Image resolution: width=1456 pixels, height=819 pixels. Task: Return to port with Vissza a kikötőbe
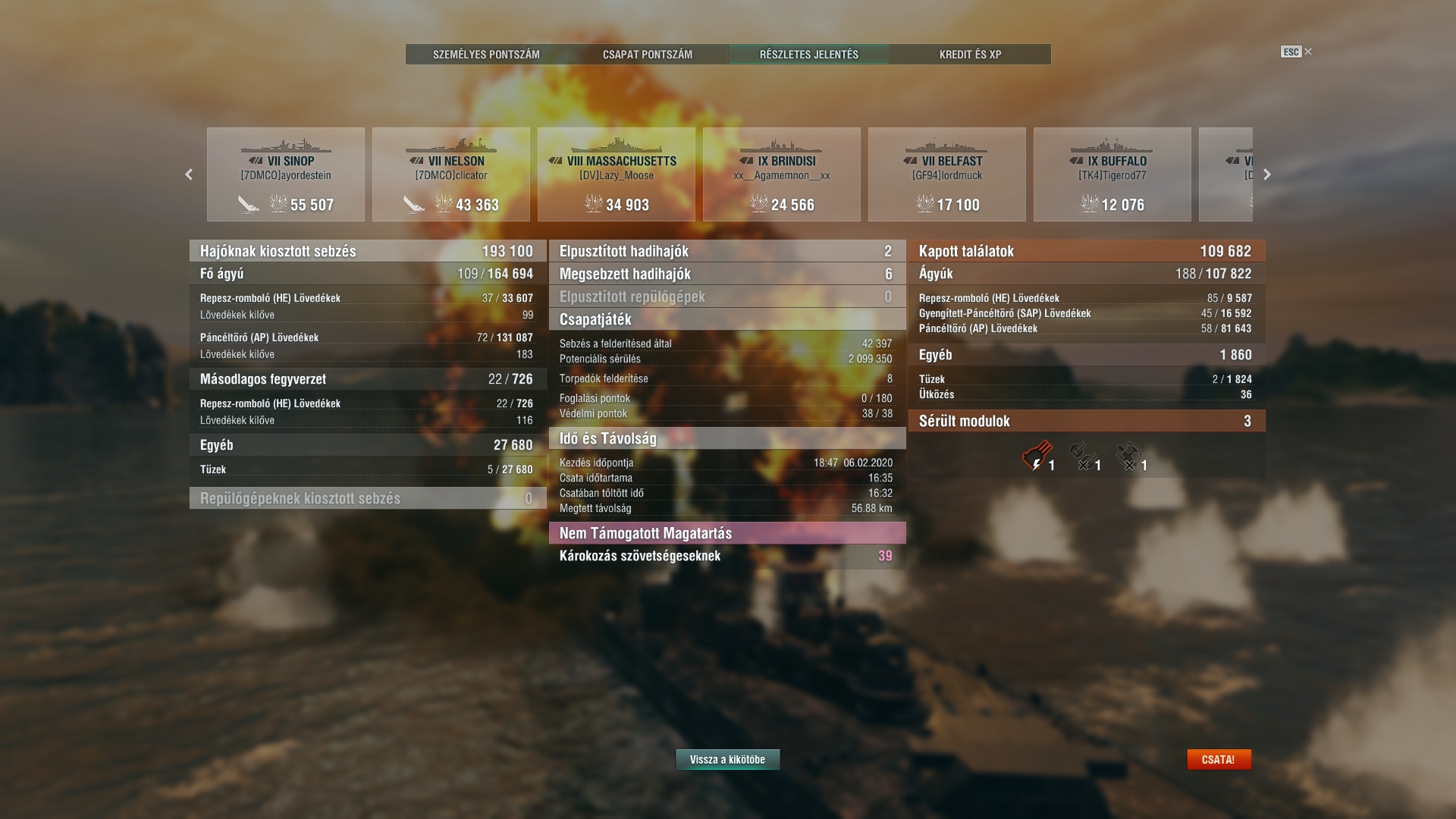(727, 759)
